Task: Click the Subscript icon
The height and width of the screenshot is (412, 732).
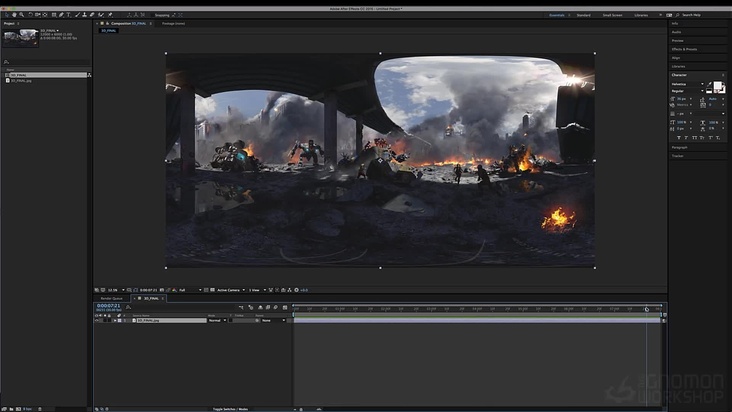Action: tap(718, 138)
